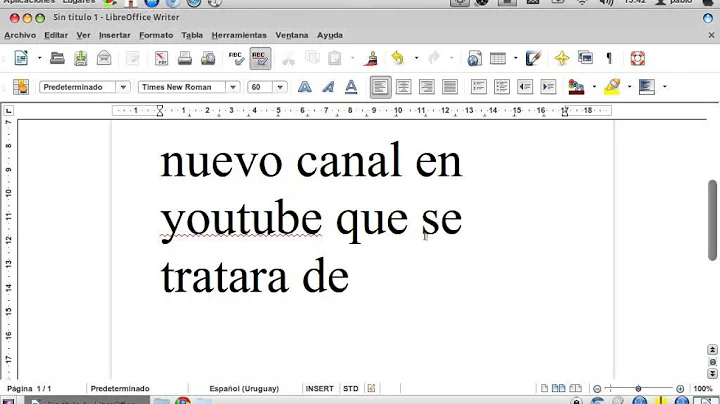Undo the last action

pyautogui.click(x=398, y=58)
